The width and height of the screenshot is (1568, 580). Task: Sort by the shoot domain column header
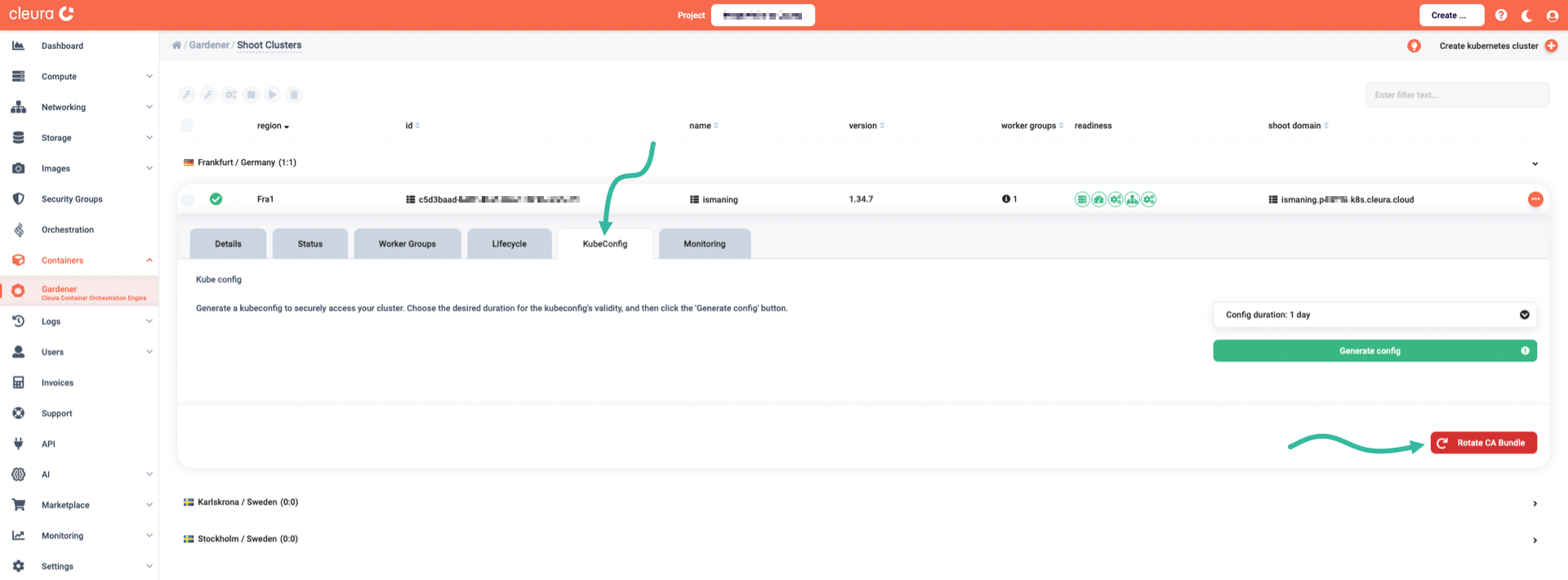pyautogui.click(x=1298, y=126)
